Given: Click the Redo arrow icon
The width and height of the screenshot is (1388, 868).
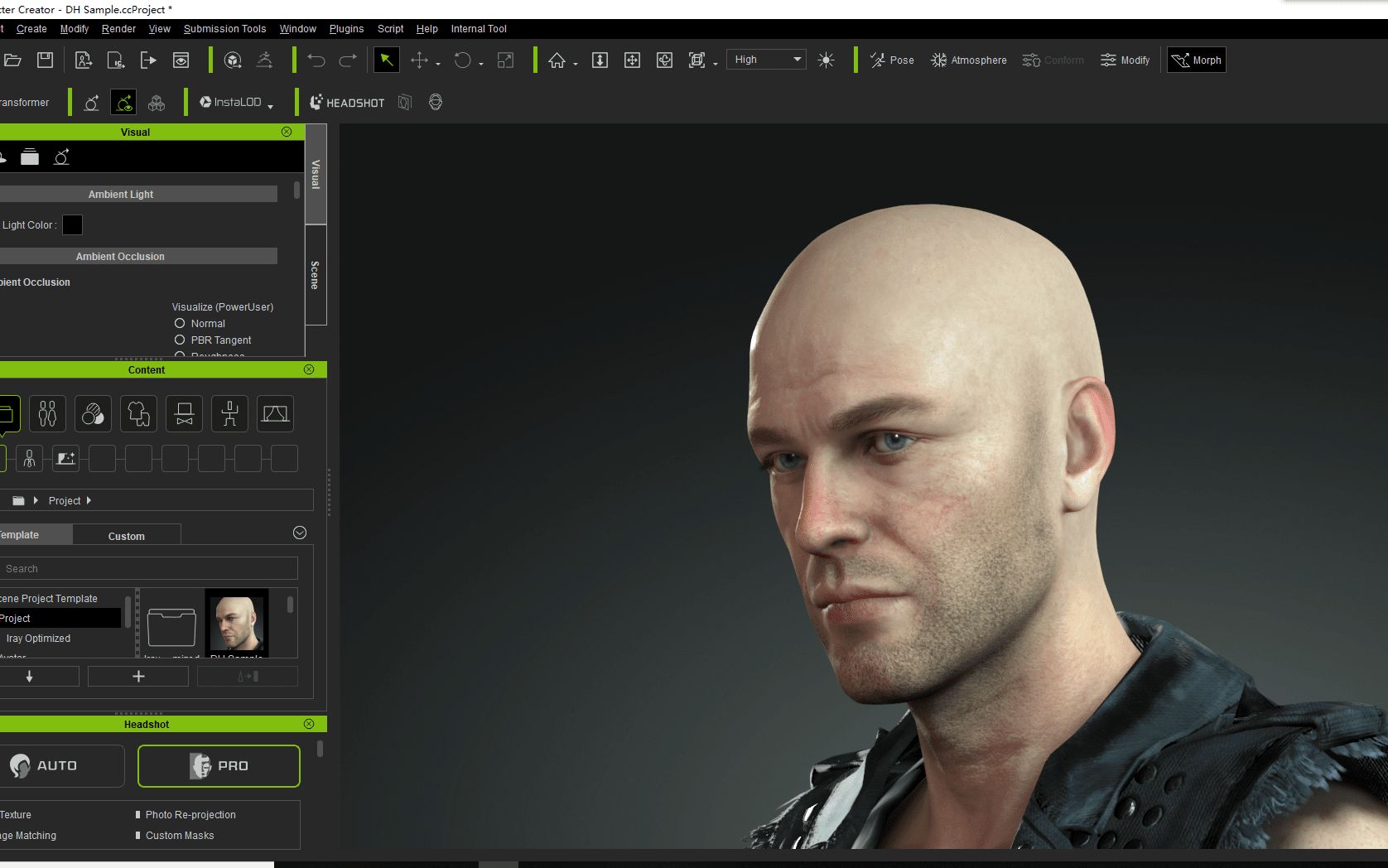Looking at the screenshot, I should (x=348, y=60).
